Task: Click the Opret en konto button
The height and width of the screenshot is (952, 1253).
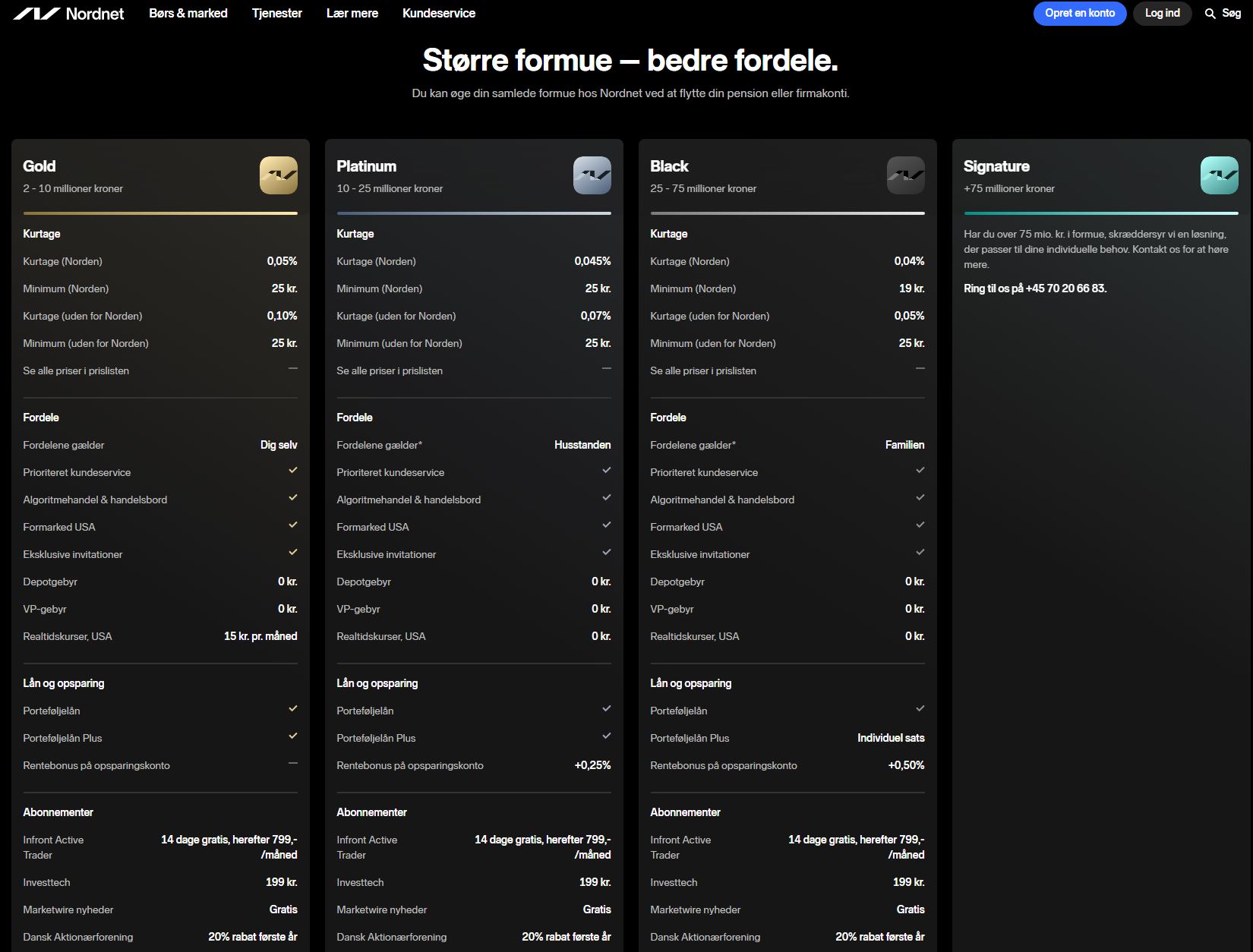Action: pos(1080,14)
